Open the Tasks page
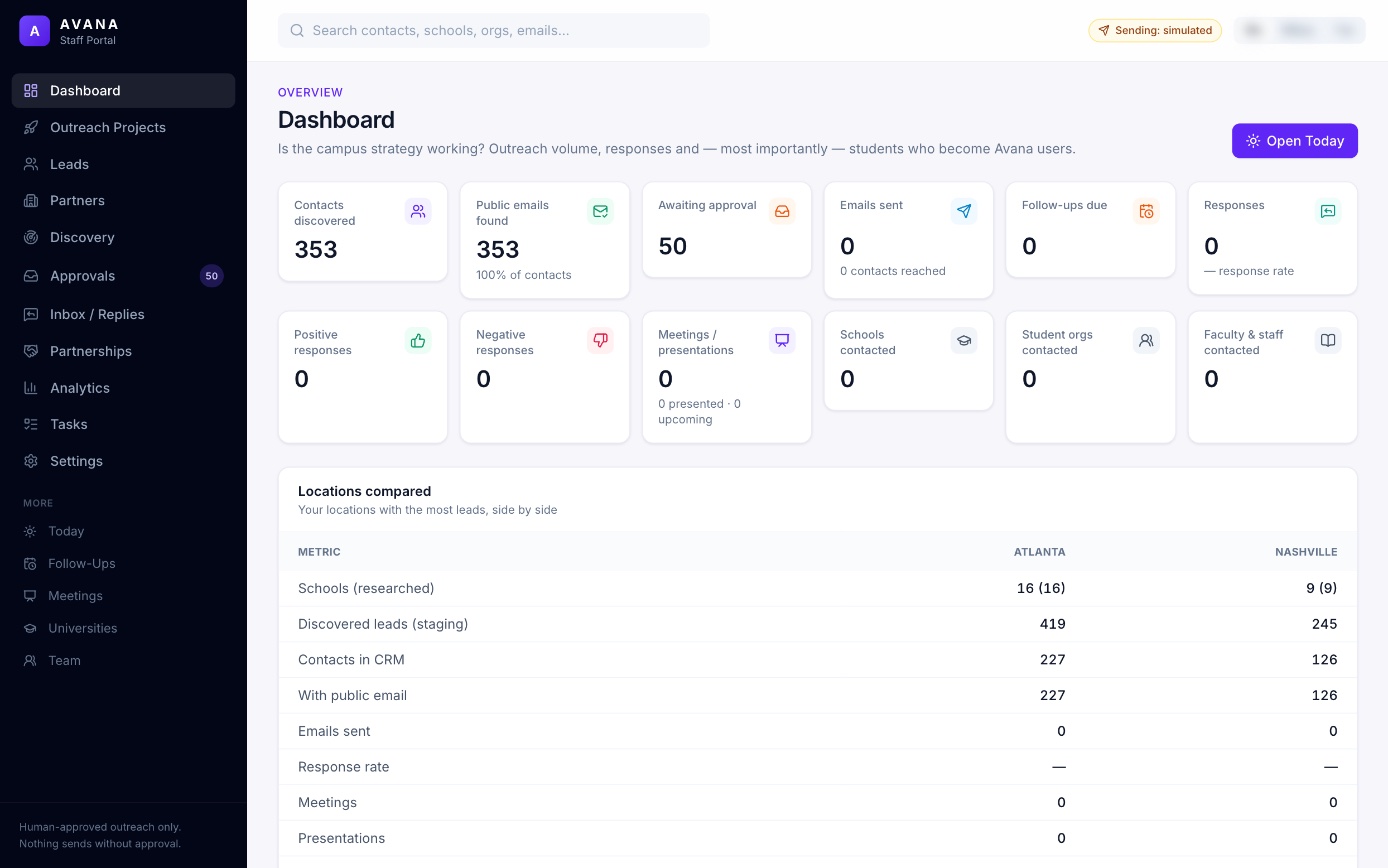The height and width of the screenshot is (868, 1388). (123, 424)
